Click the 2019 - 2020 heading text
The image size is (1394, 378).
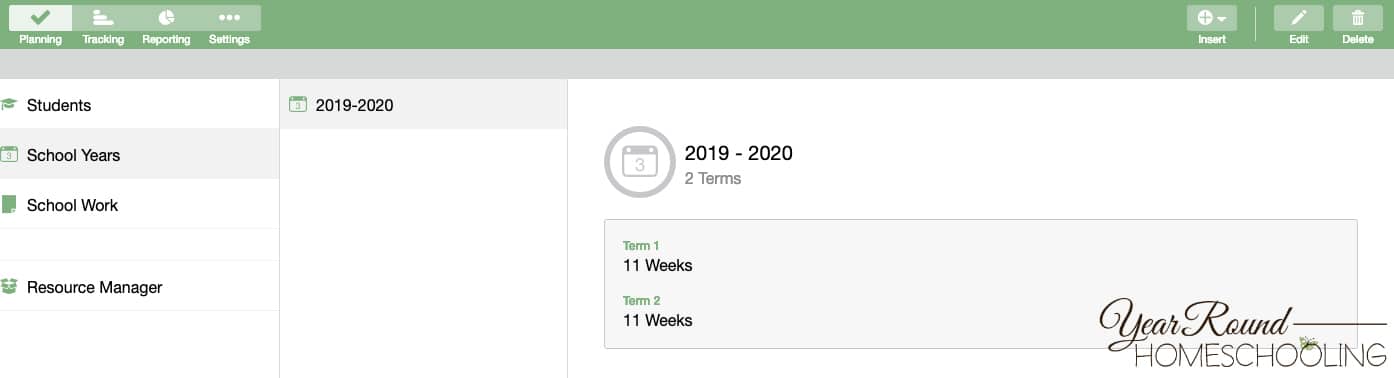pos(738,153)
